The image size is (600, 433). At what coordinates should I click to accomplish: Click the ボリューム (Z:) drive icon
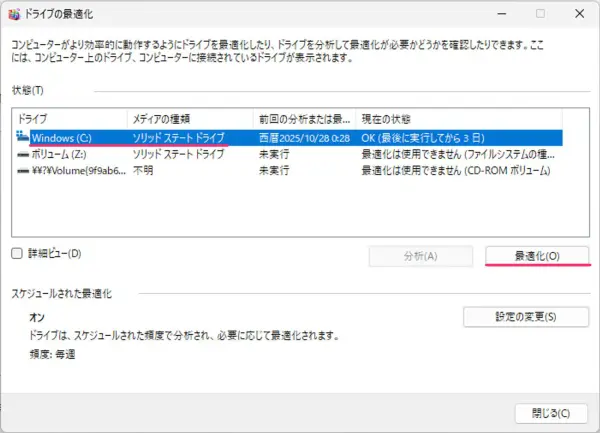point(21,154)
